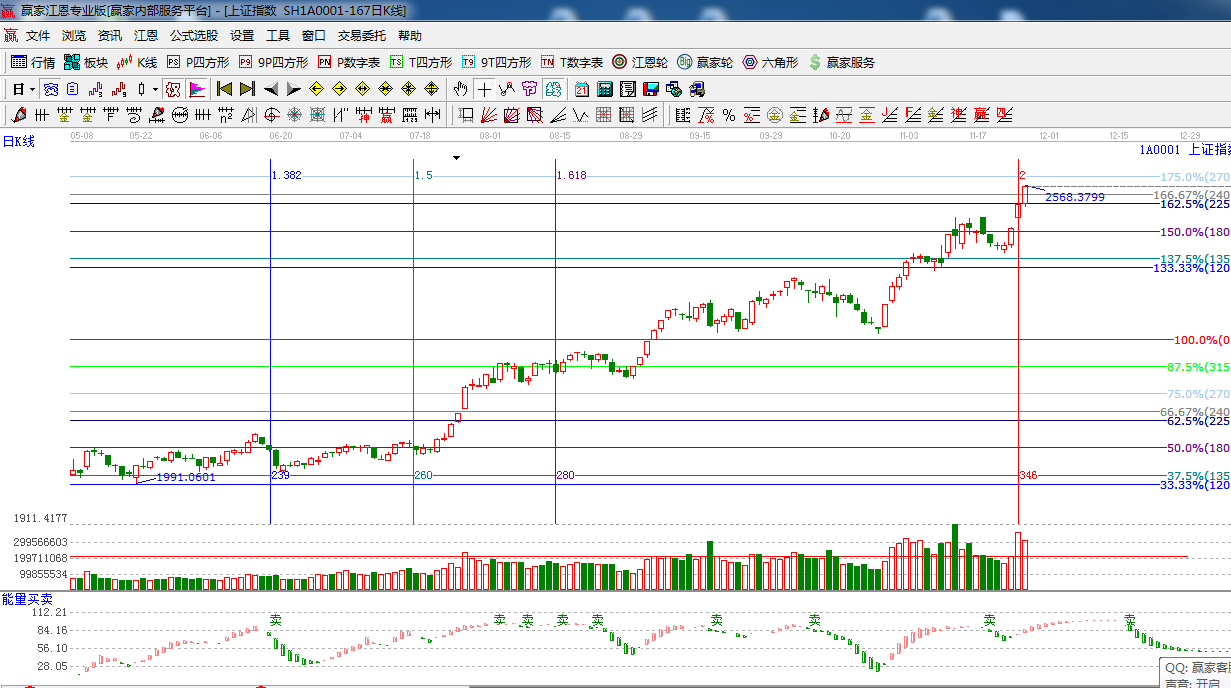The height and width of the screenshot is (688, 1231).
Task: Click the 日K线 chart label
Action: point(18,141)
